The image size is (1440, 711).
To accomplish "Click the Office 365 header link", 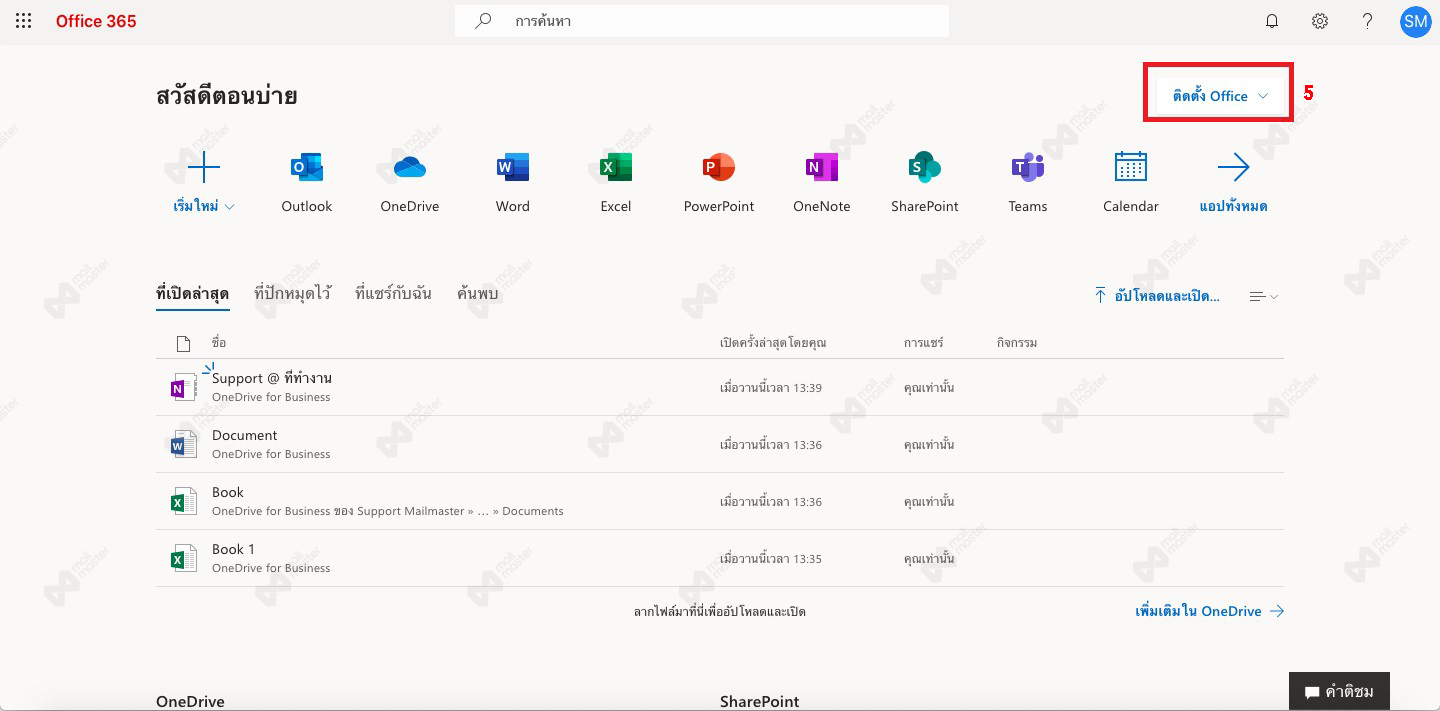I will pyautogui.click(x=96, y=21).
